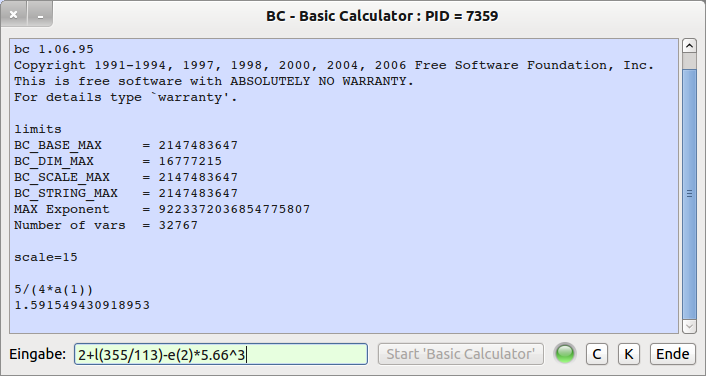
Task: Click the result 1.591549430918953
Action: tap(82, 305)
